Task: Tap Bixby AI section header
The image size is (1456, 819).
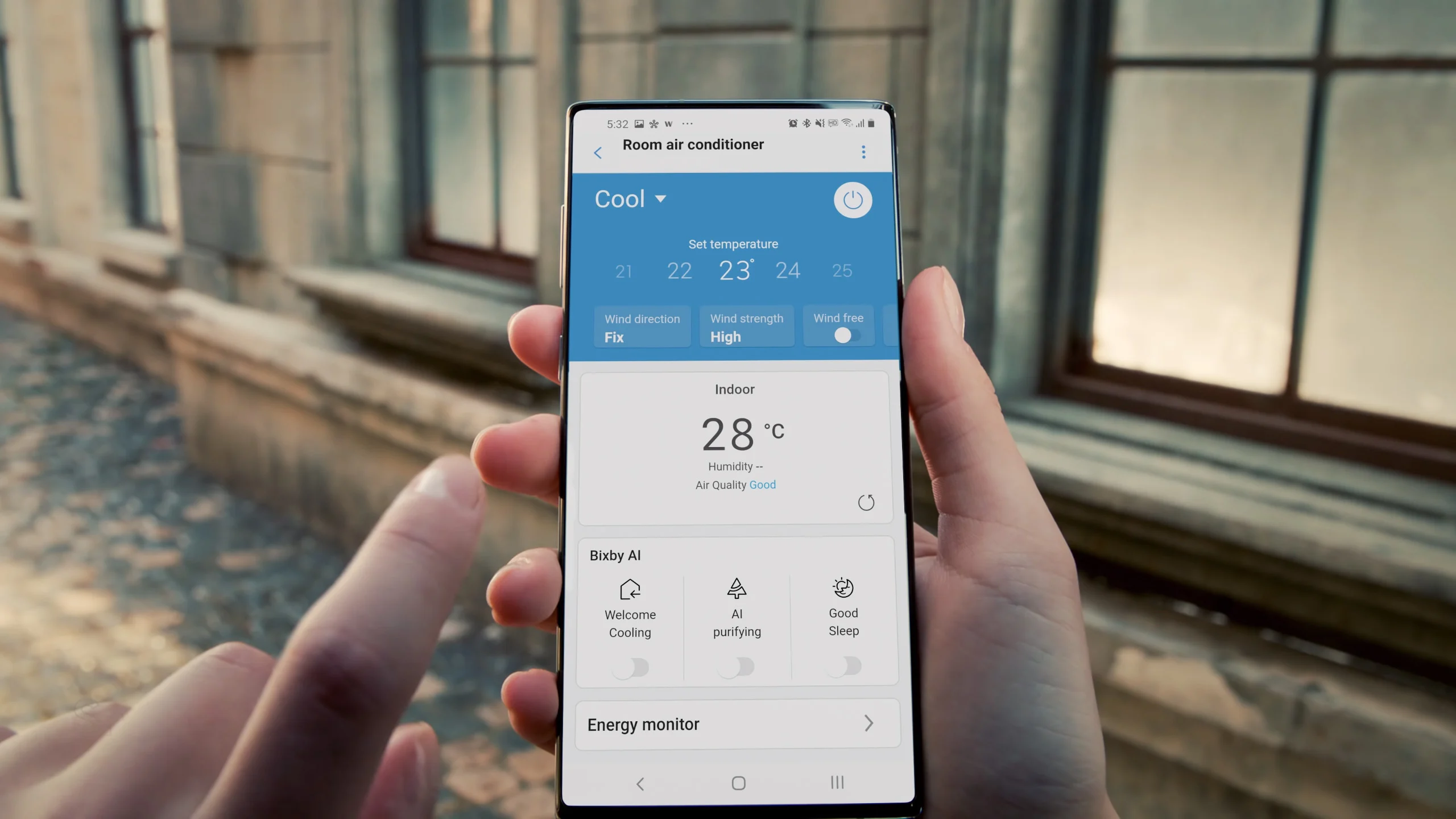Action: coord(615,556)
